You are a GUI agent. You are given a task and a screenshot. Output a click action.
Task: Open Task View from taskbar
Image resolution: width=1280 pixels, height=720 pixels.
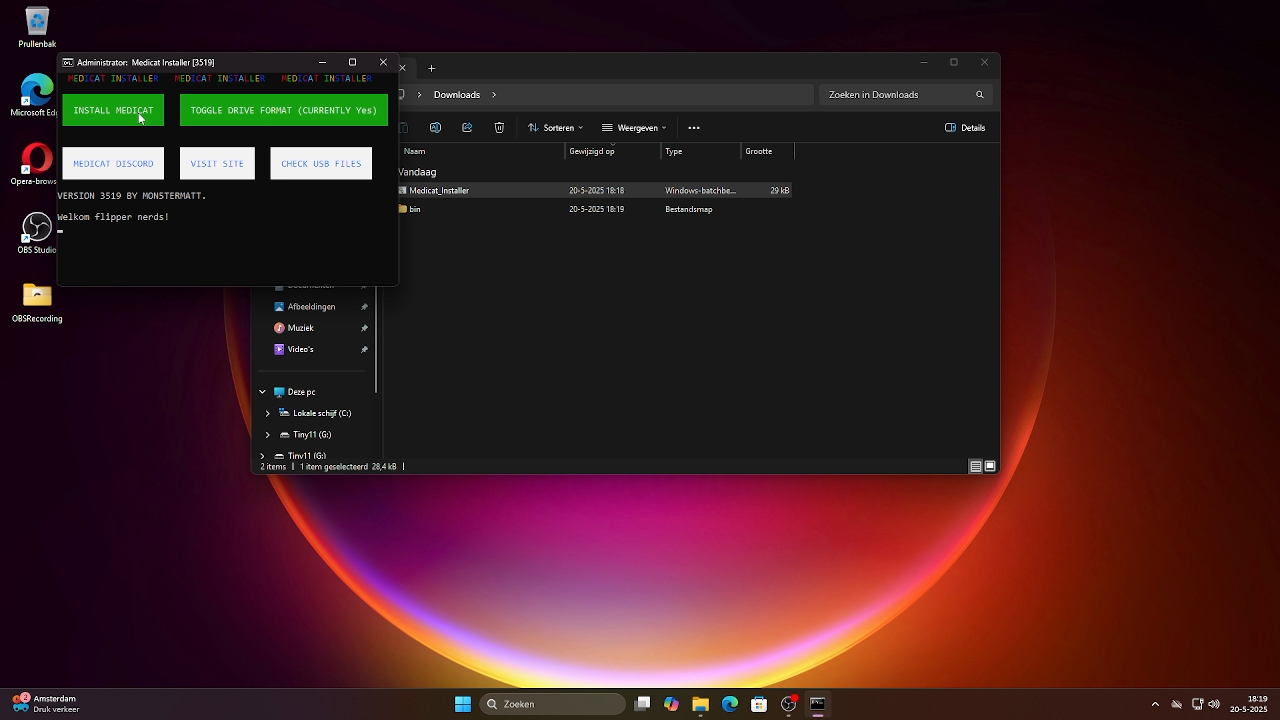click(643, 704)
